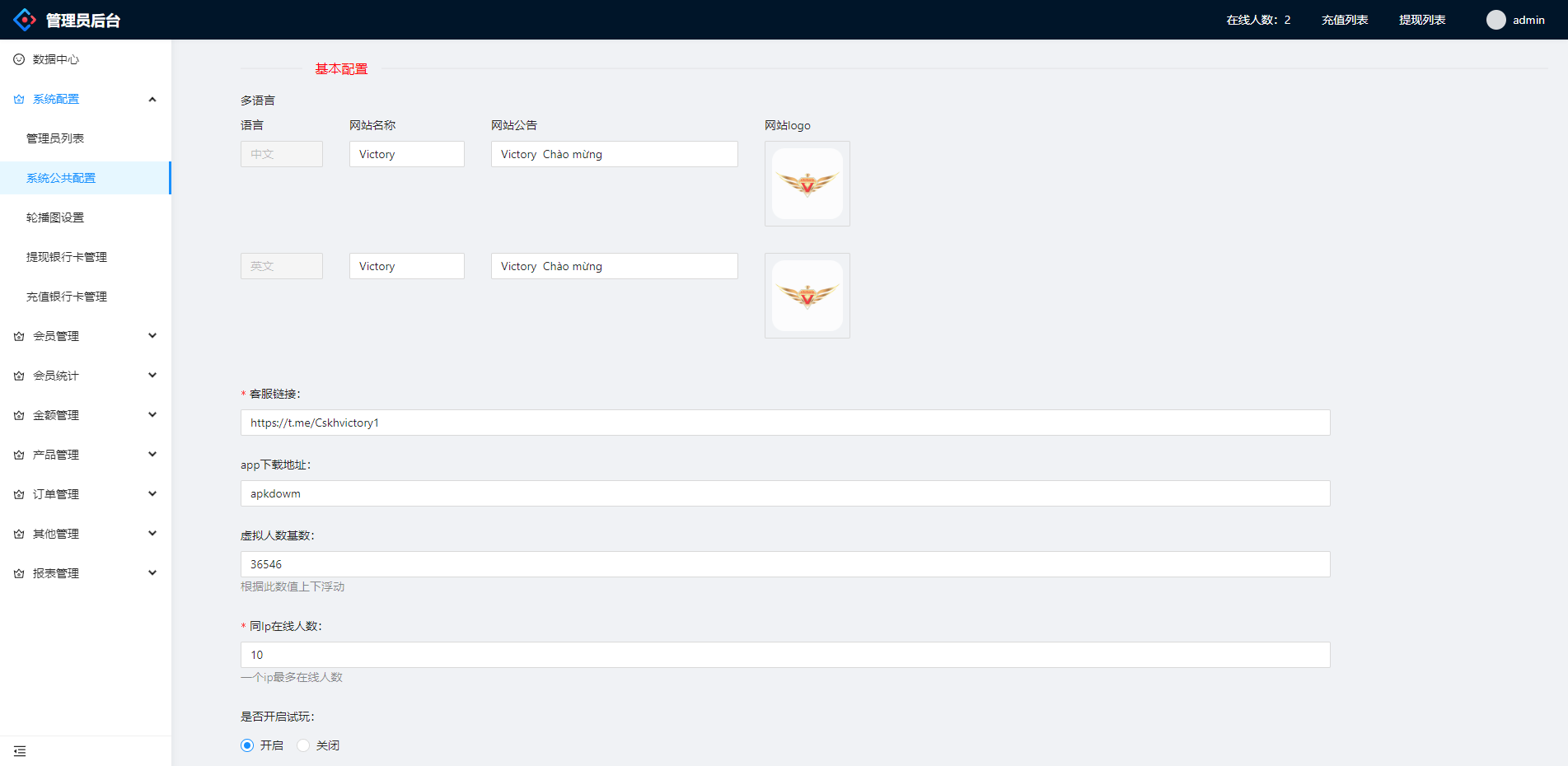Click the 客服链接 input field
1568x766 pixels.
pyautogui.click(x=784, y=423)
